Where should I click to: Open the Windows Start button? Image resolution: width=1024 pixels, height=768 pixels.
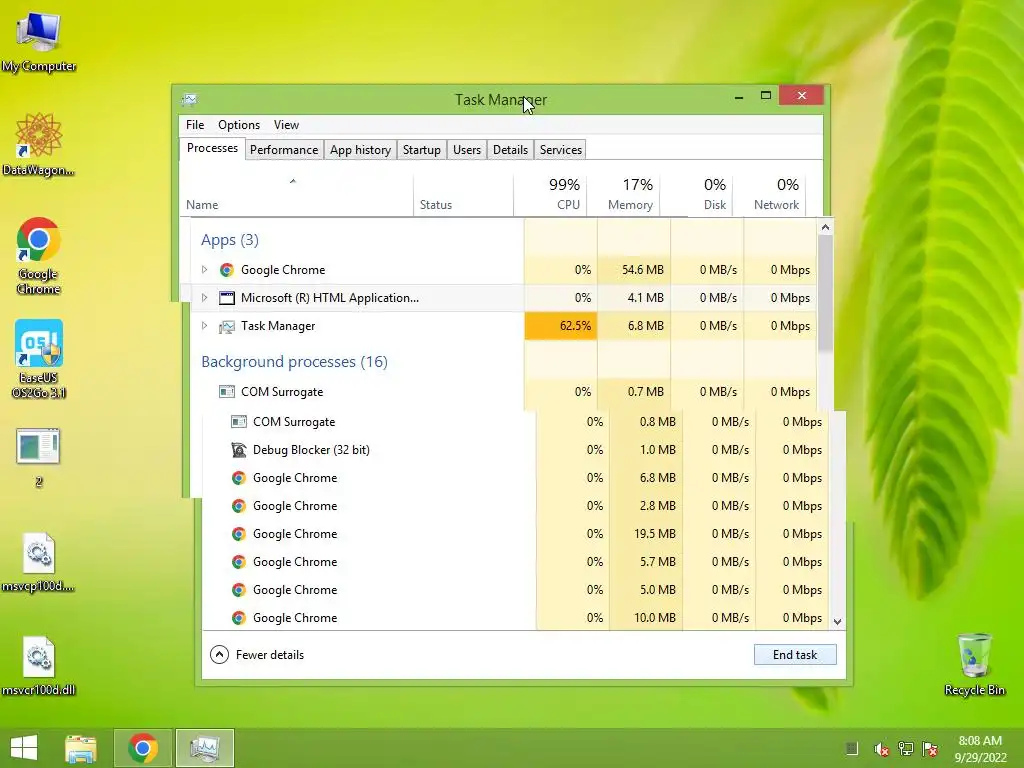(x=24, y=748)
